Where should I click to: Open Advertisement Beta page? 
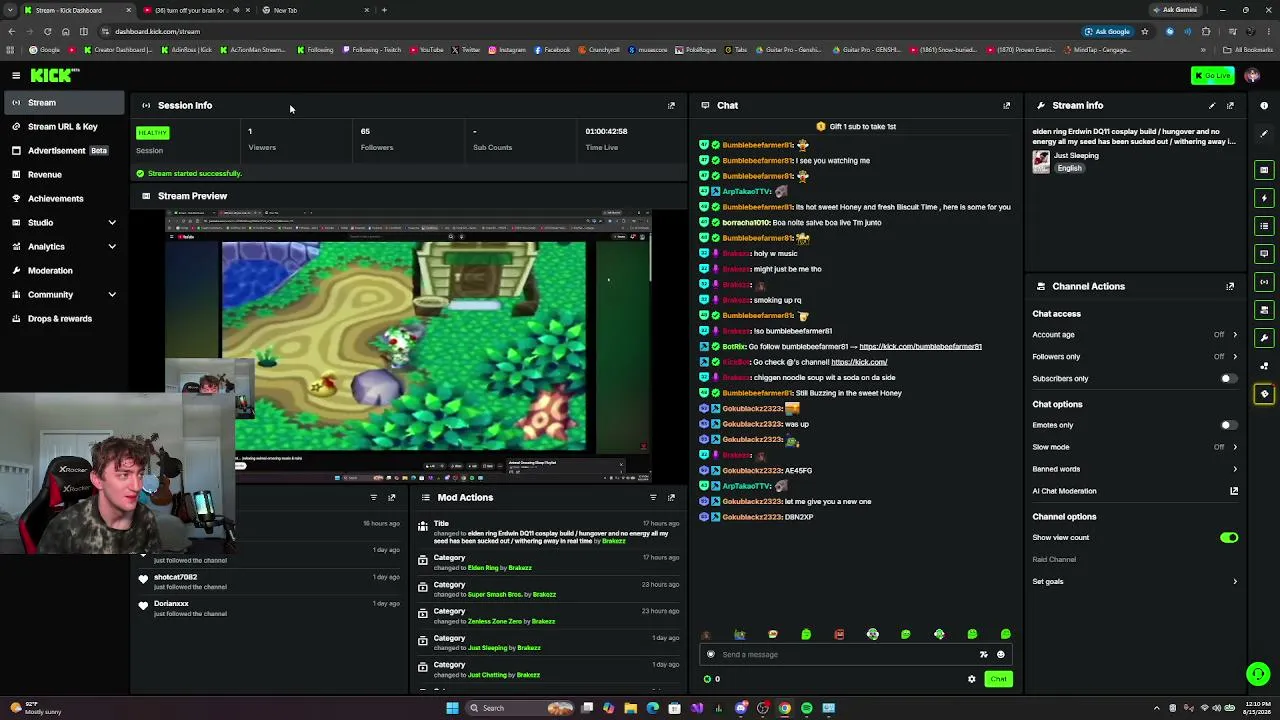click(x=65, y=150)
